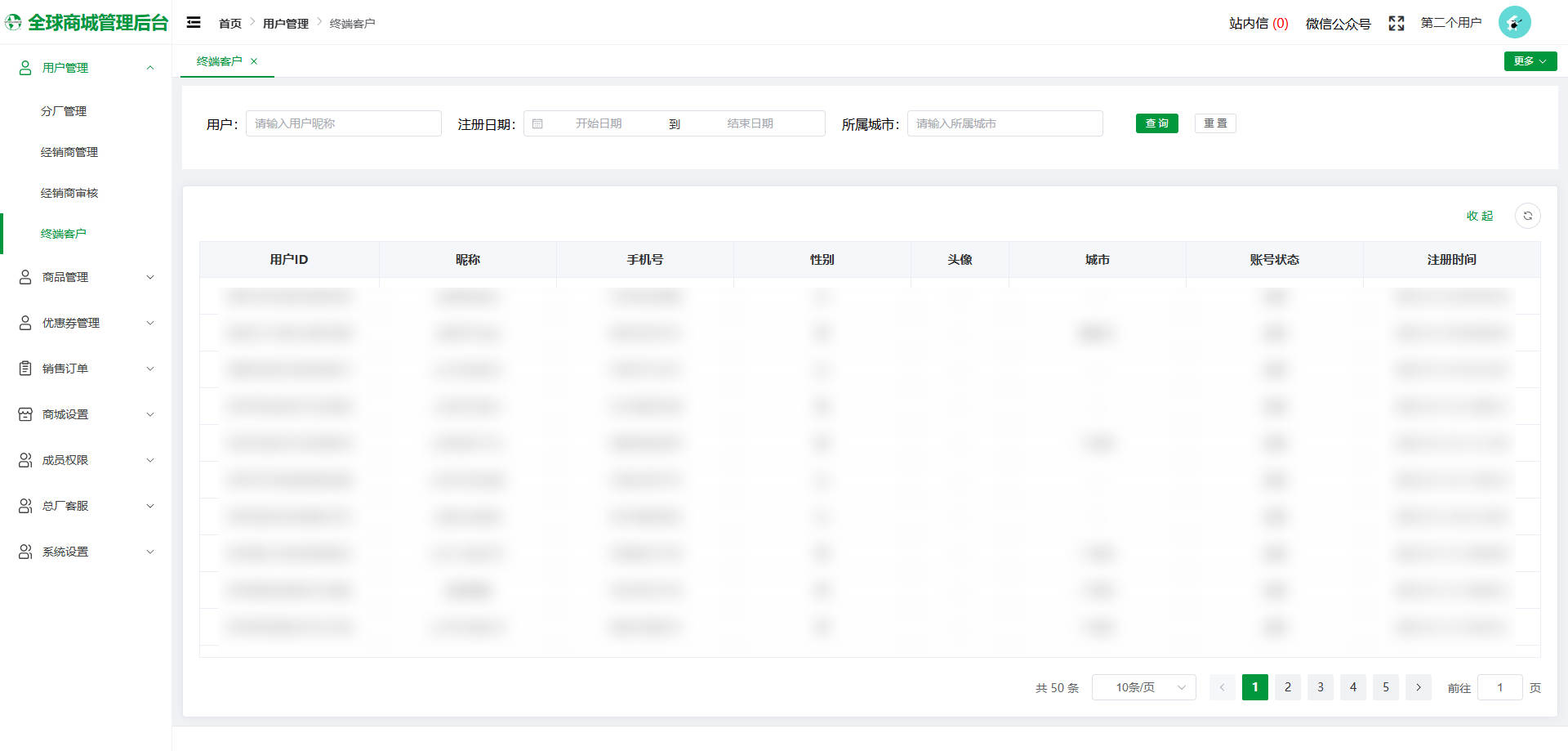The image size is (1568, 751).
Task: Click the 优惠券管理 sidebar icon
Action: (24, 322)
